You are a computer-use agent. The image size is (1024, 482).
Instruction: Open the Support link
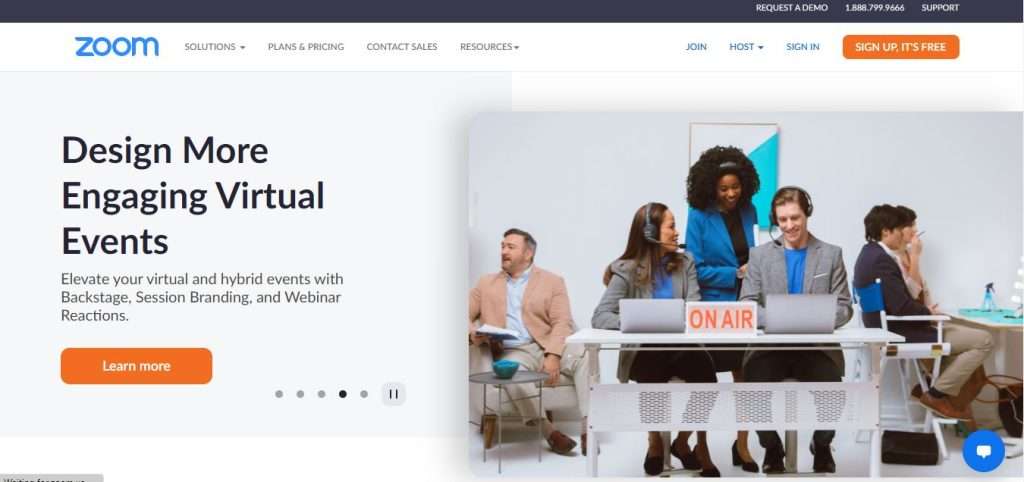coord(940,8)
